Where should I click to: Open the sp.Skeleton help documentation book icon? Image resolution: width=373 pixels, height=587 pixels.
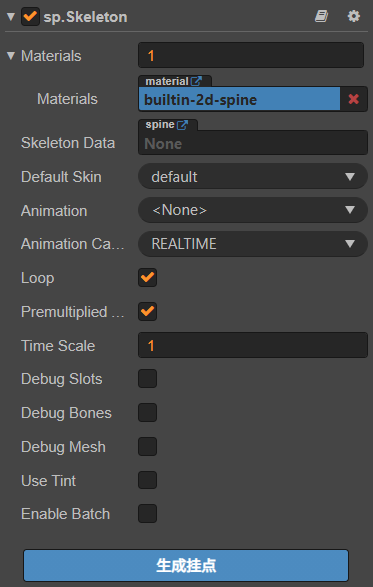tap(321, 16)
